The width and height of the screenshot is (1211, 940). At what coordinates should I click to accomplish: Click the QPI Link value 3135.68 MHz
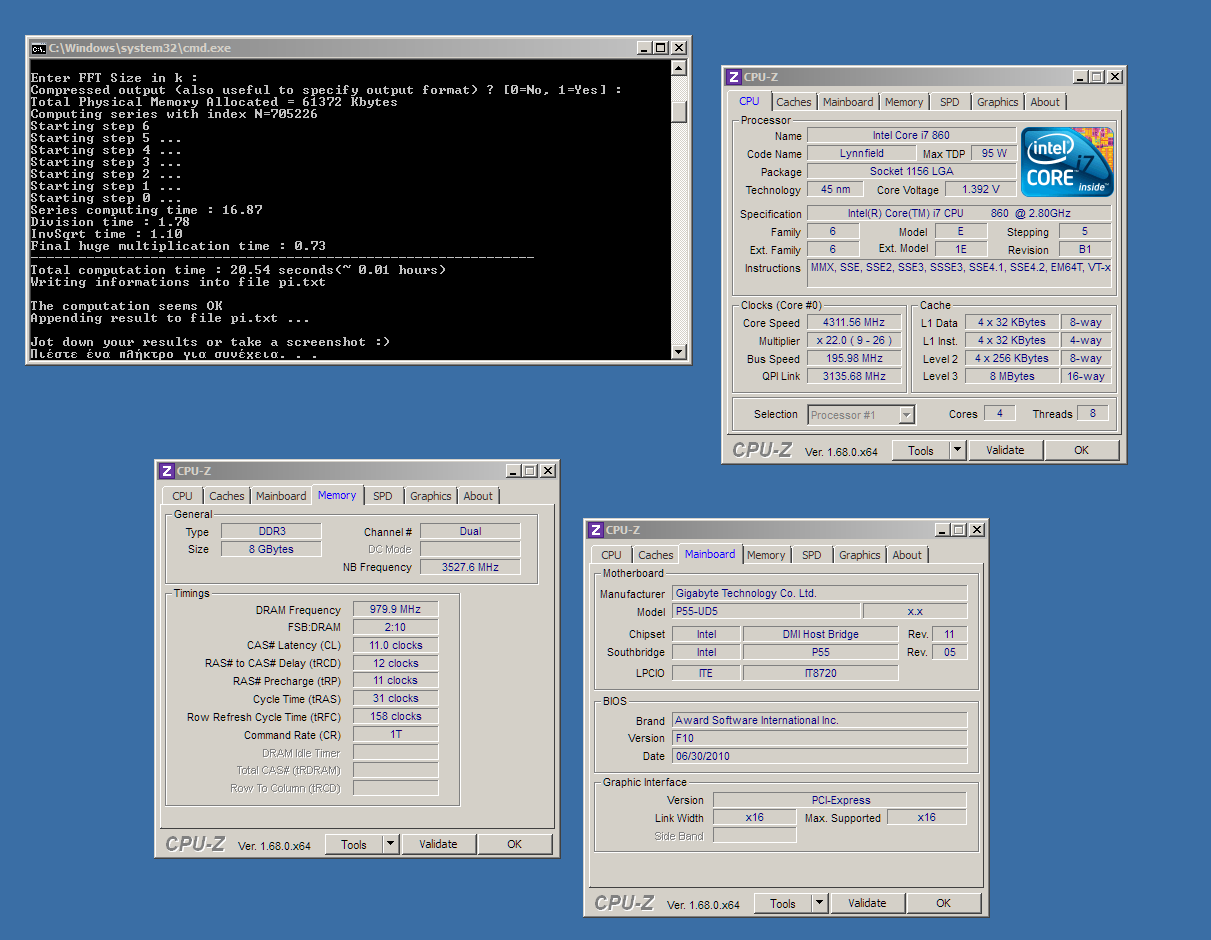854,376
